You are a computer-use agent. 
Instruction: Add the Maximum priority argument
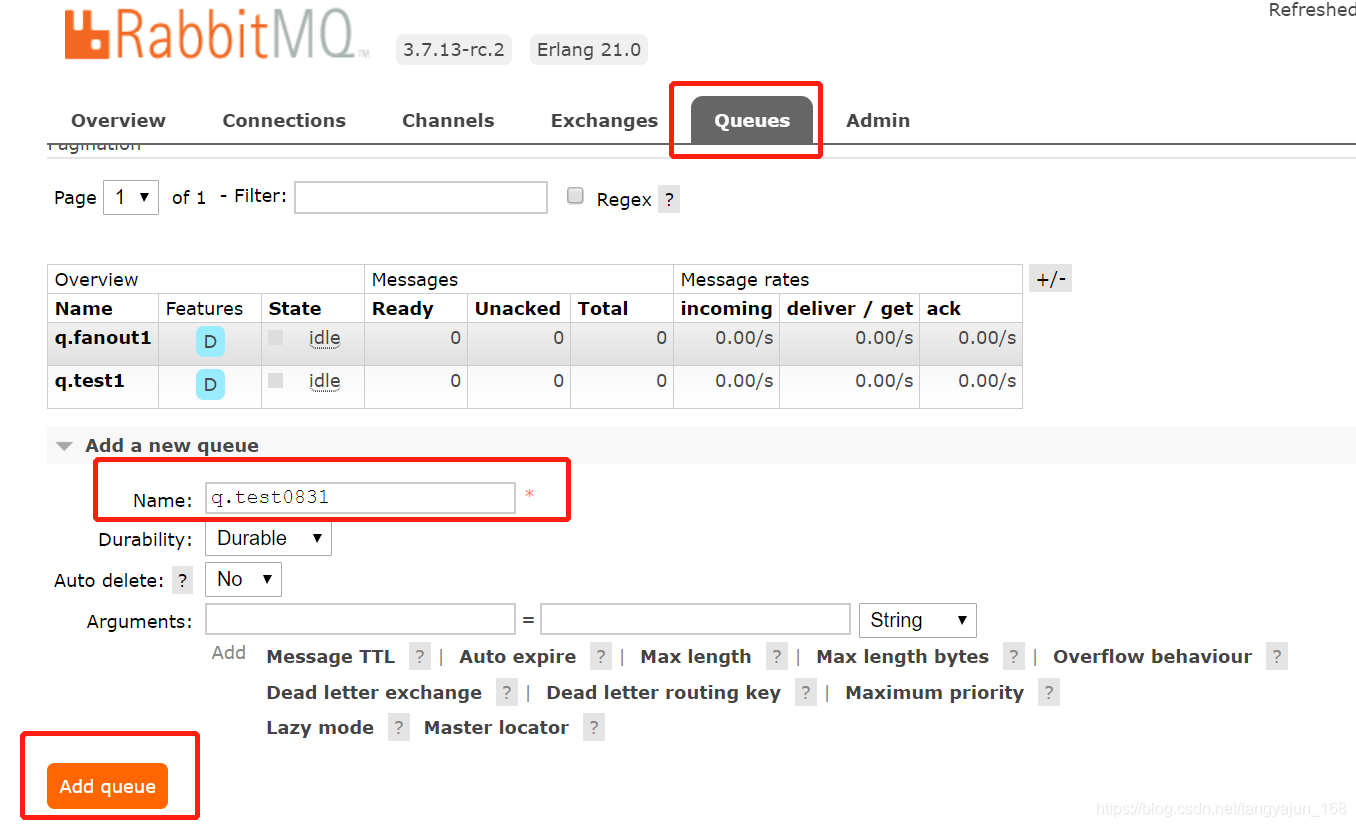(x=934, y=693)
